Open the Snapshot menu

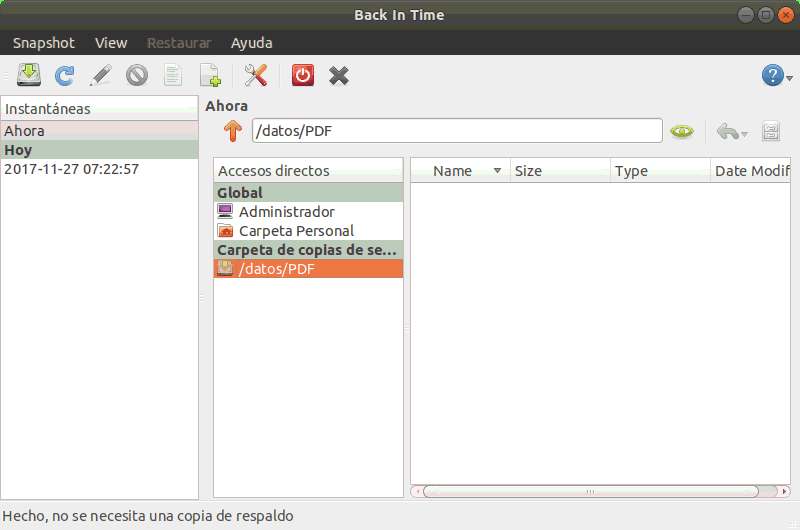click(44, 43)
